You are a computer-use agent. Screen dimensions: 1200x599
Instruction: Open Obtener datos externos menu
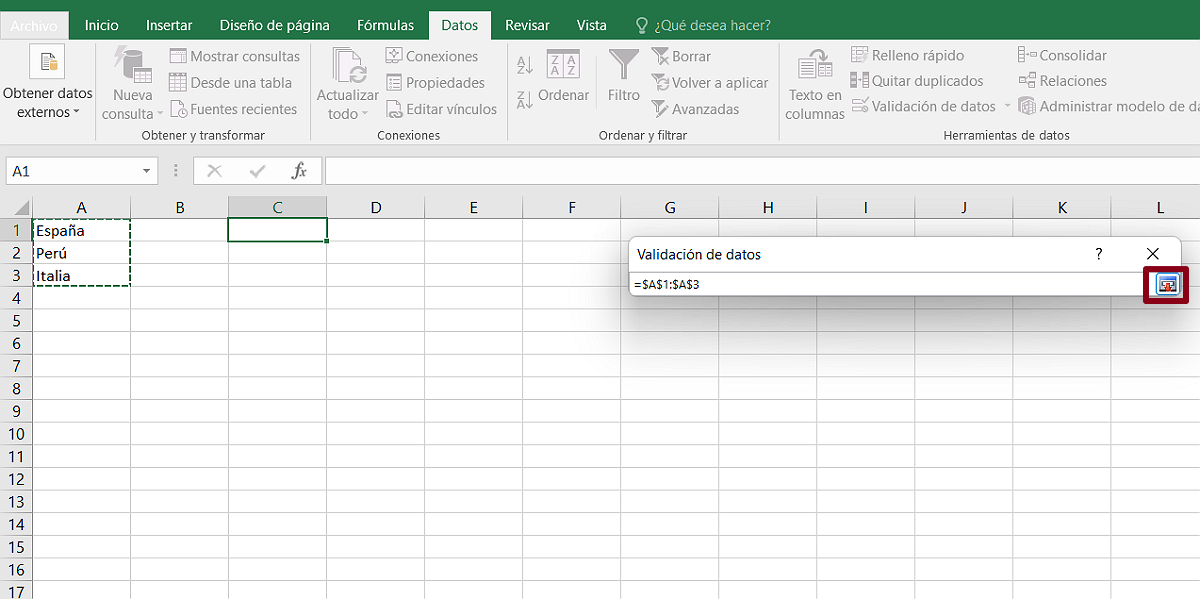pos(47,84)
